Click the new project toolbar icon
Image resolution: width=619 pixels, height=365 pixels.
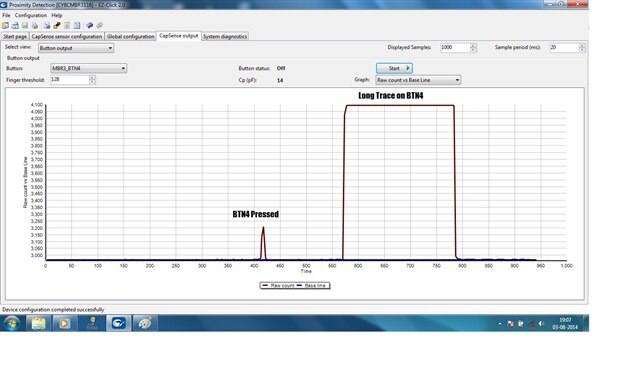[5, 26]
